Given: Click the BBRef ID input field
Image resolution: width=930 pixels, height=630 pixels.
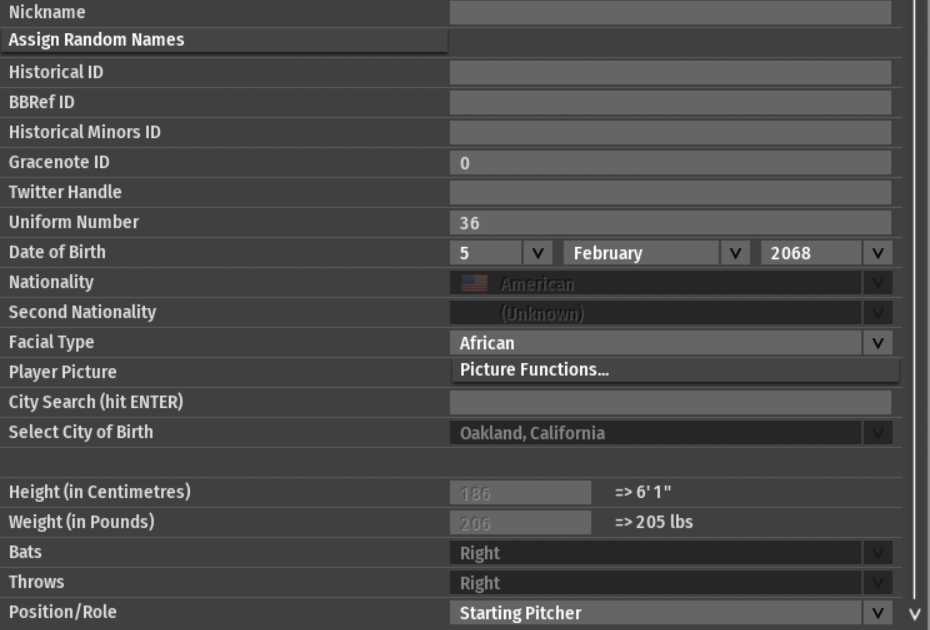Looking at the screenshot, I should pyautogui.click(x=670, y=102).
